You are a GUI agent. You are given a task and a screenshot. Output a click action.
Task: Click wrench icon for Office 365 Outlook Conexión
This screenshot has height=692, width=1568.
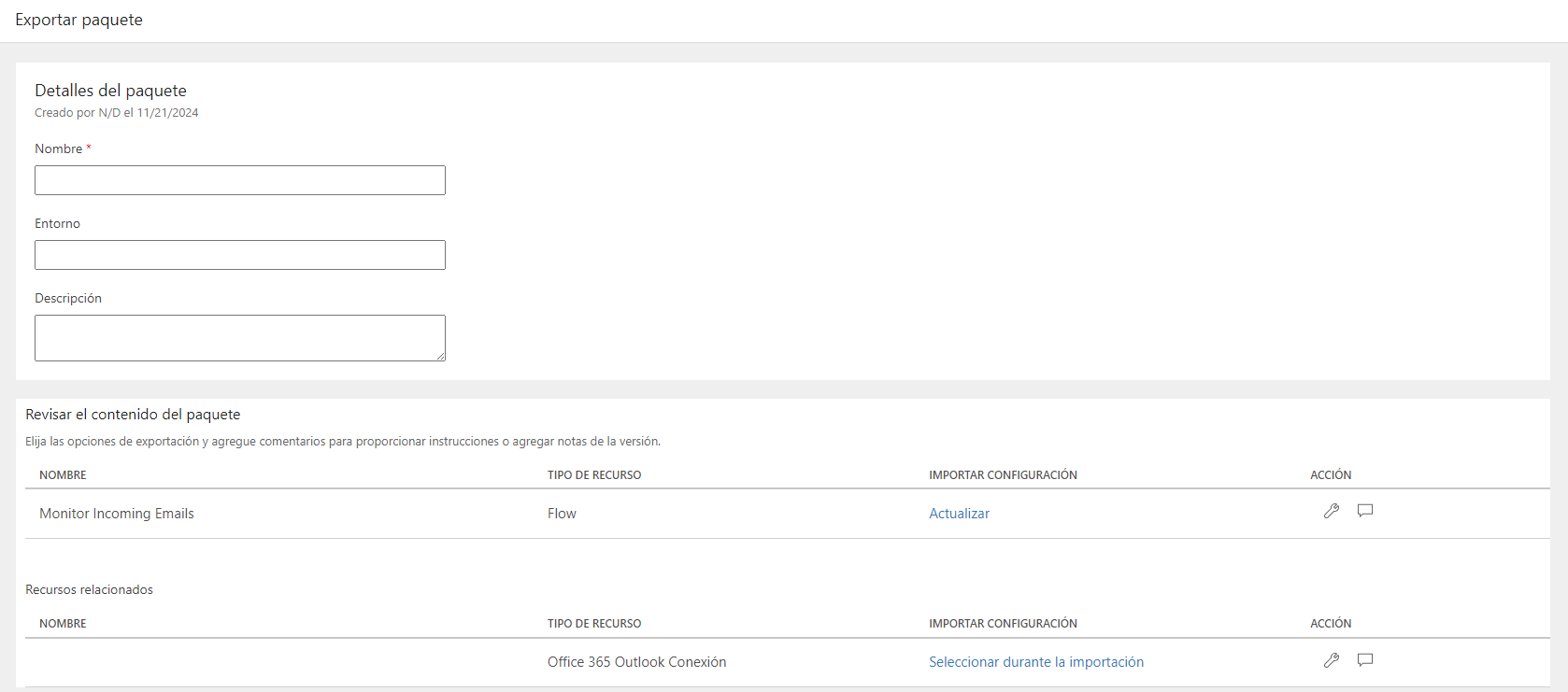coord(1332,660)
